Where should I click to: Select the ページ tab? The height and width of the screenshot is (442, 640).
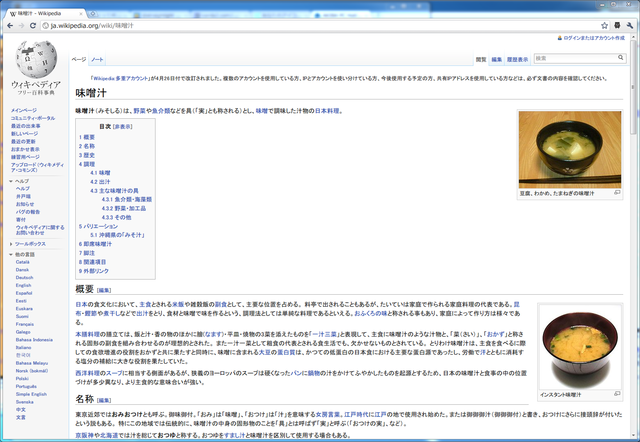[79, 60]
